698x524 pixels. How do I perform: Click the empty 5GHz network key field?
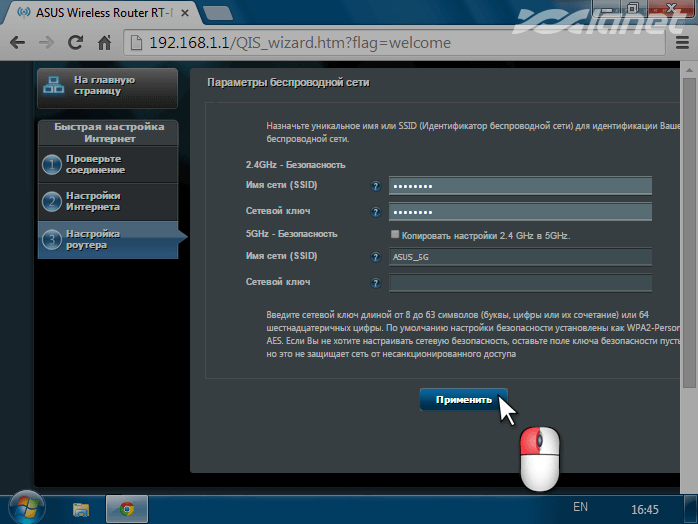click(520, 283)
